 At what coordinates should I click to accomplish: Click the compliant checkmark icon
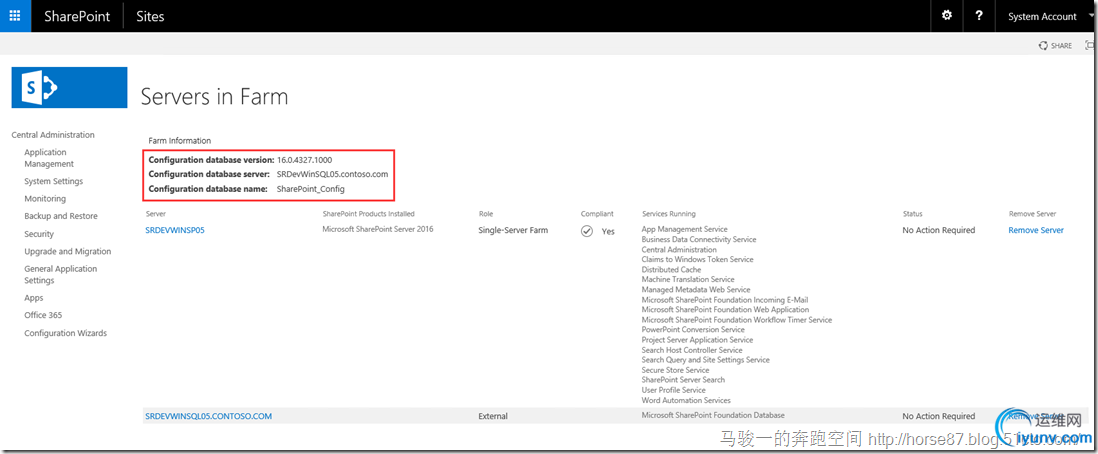click(x=587, y=231)
